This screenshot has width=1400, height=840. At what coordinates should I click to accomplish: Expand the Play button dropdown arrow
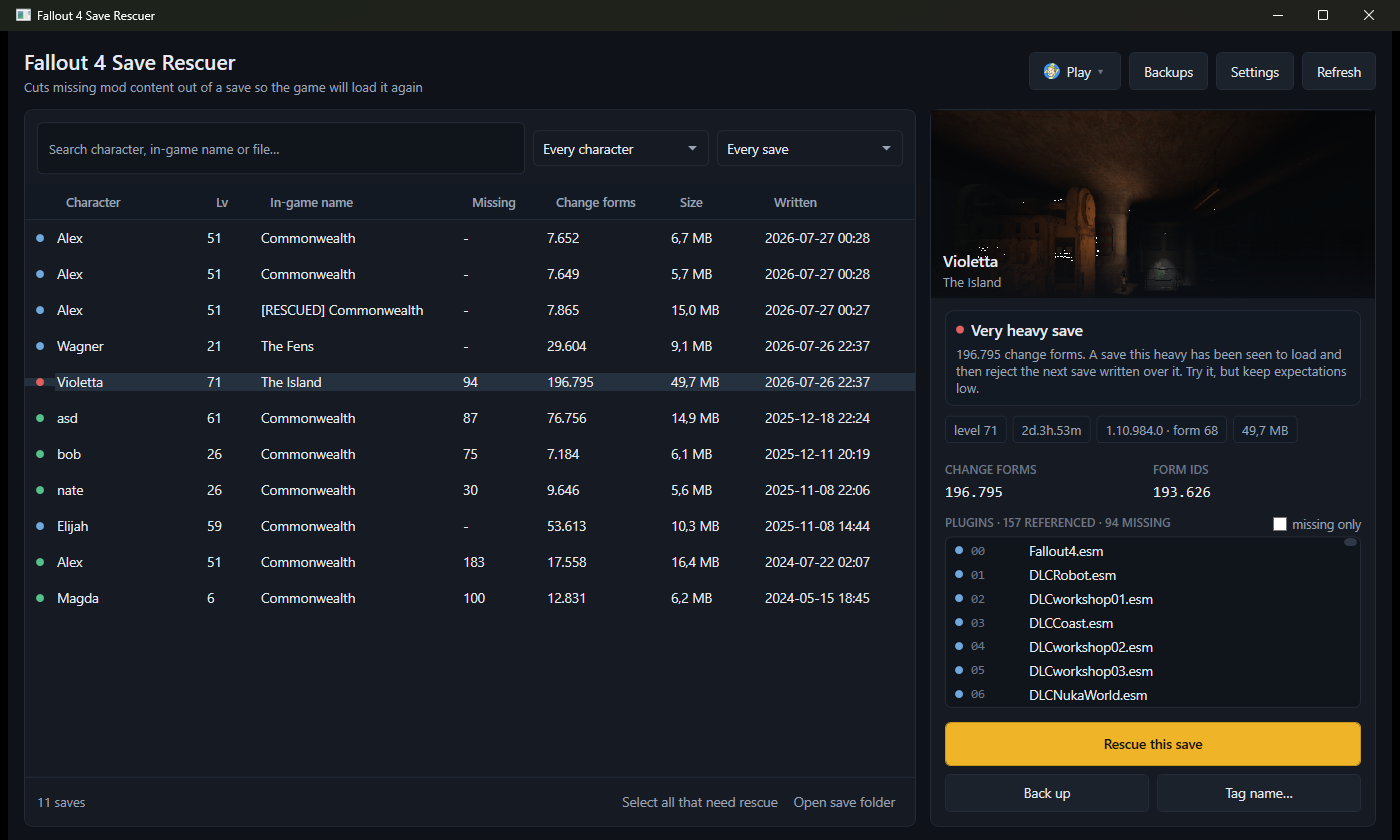point(1101,72)
